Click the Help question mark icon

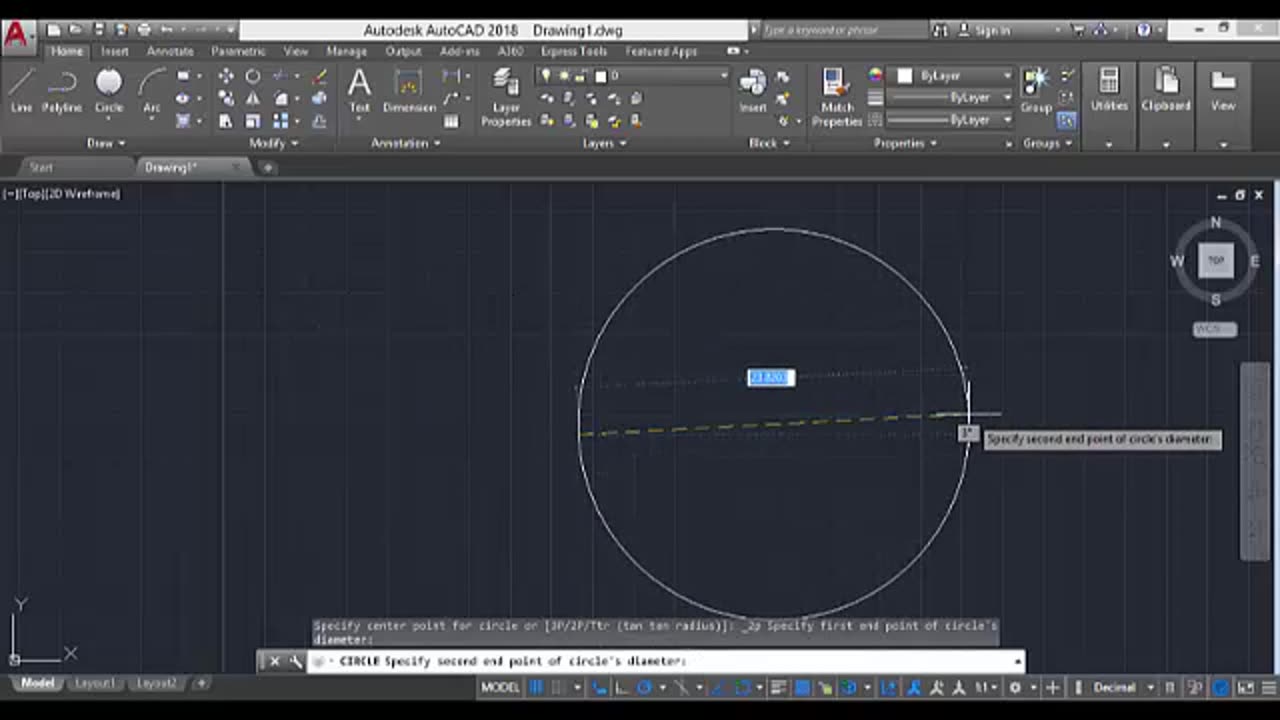(x=1144, y=30)
